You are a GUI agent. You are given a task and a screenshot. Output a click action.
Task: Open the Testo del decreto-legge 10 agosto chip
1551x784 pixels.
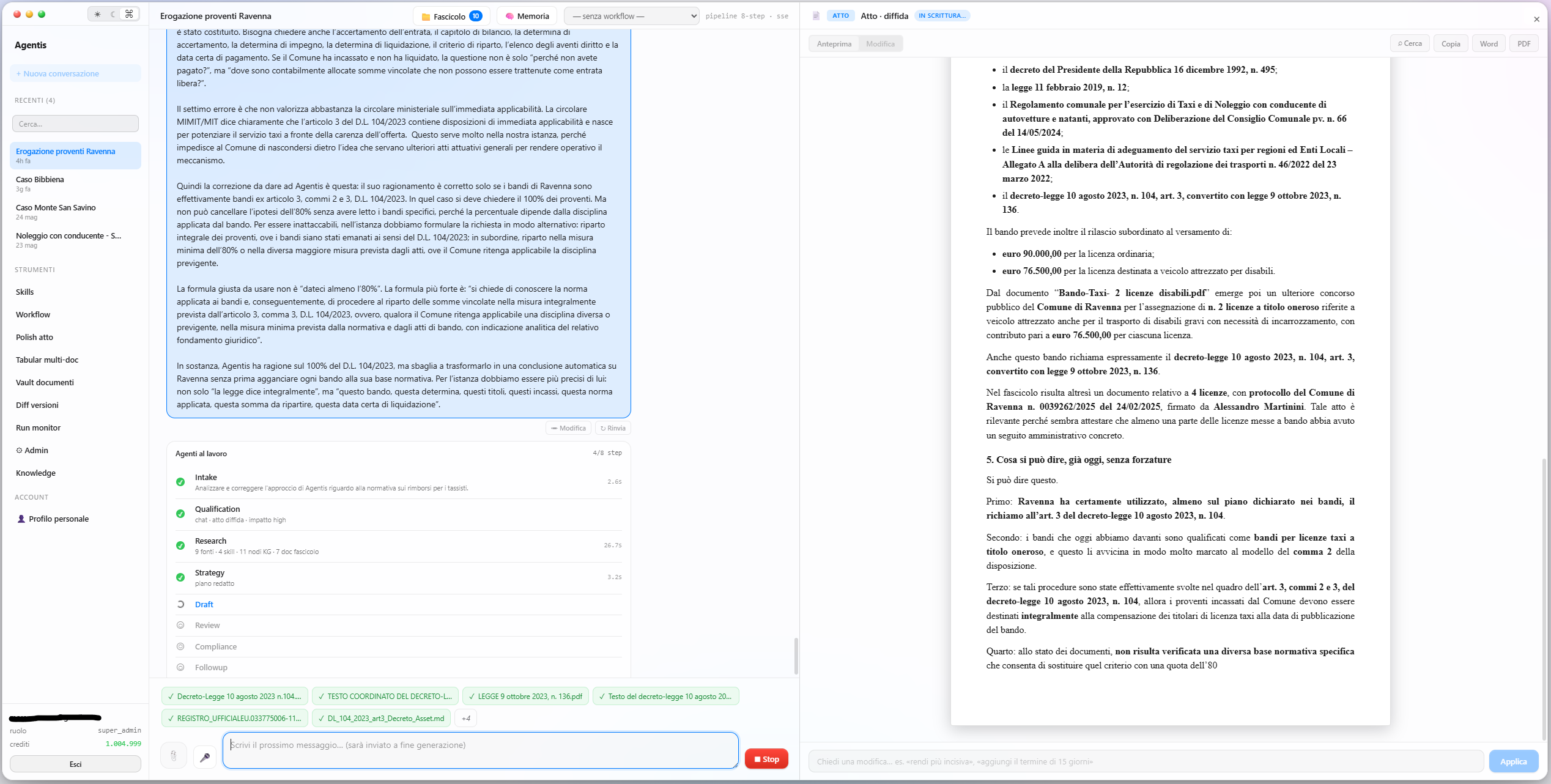click(666, 697)
